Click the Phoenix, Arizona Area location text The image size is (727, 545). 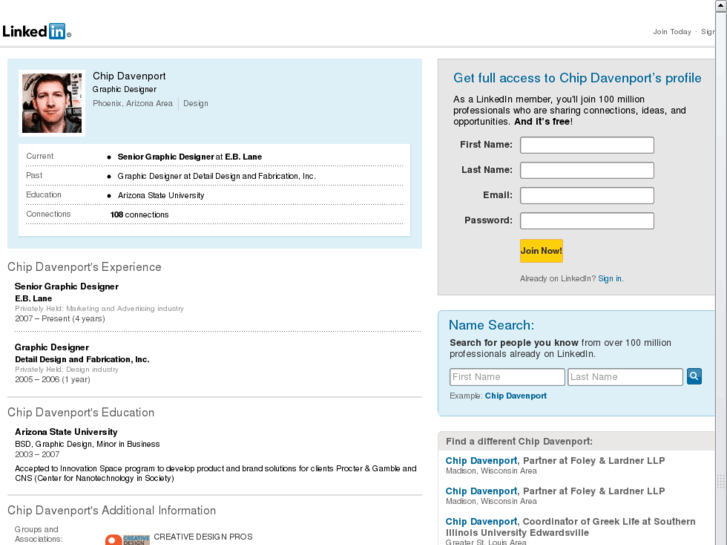(x=133, y=103)
